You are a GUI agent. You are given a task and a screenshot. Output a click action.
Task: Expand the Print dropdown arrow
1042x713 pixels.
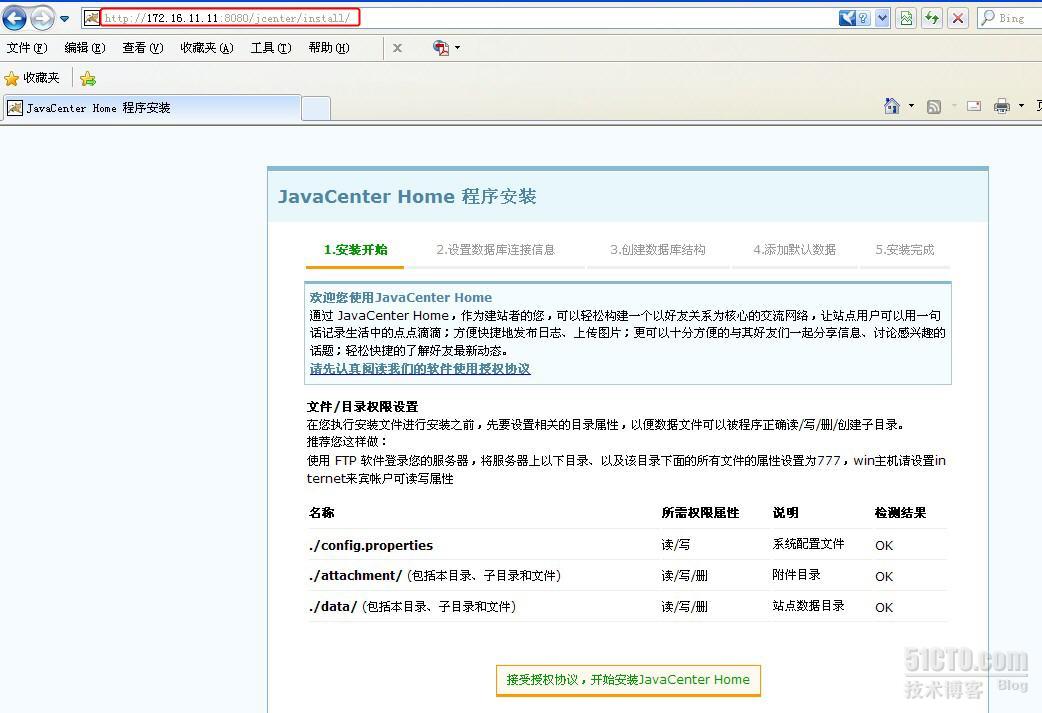pos(1021,106)
